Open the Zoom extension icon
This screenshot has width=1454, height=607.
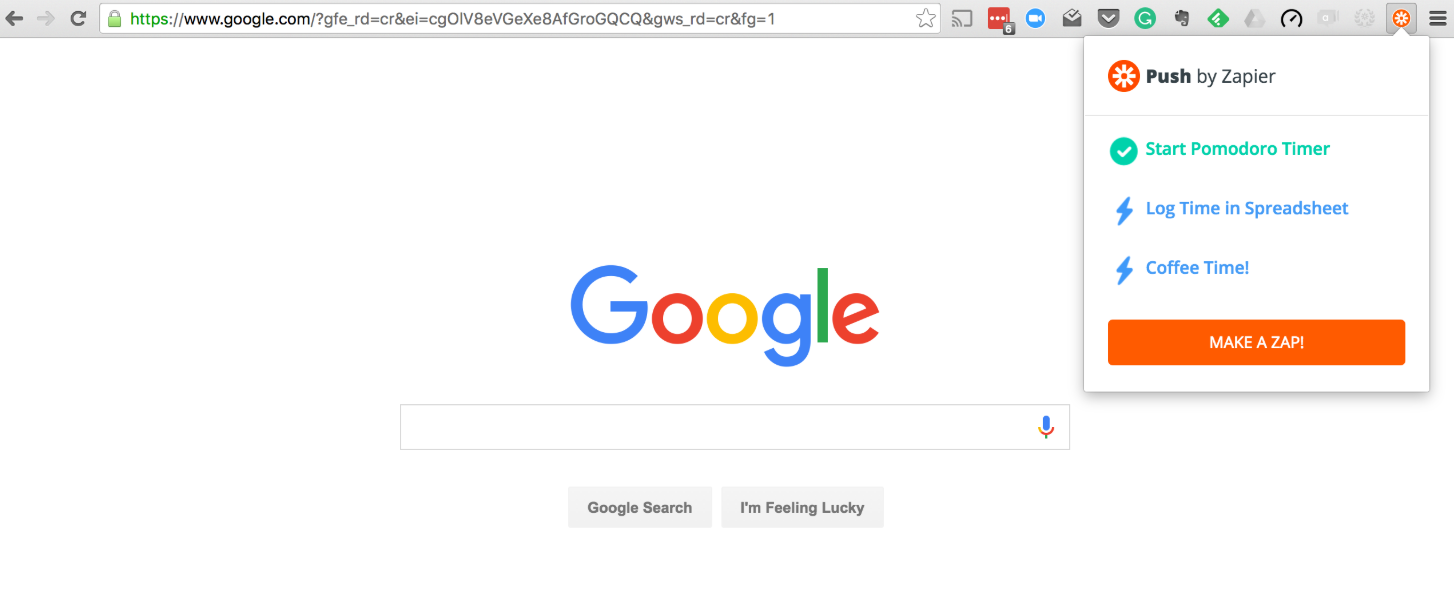point(1035,18)
